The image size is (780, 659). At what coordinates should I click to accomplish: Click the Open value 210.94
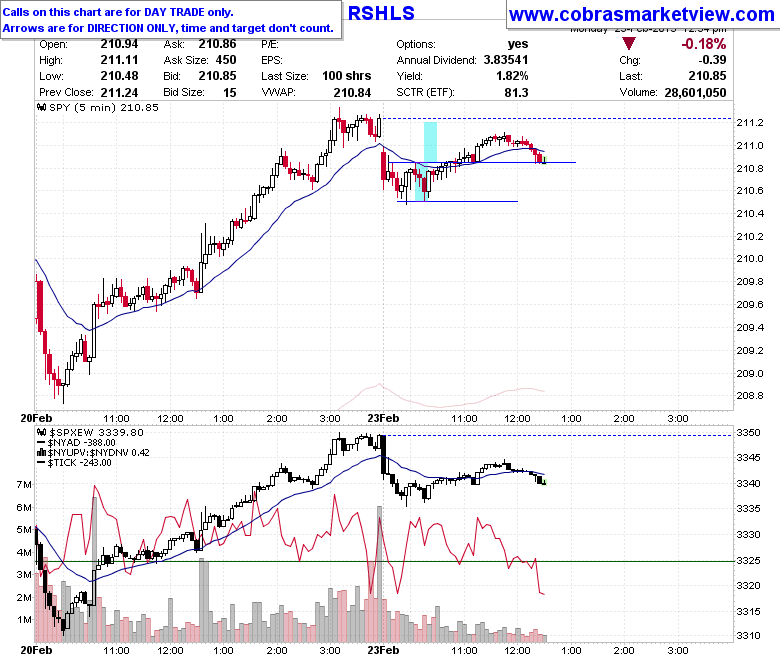119,44
